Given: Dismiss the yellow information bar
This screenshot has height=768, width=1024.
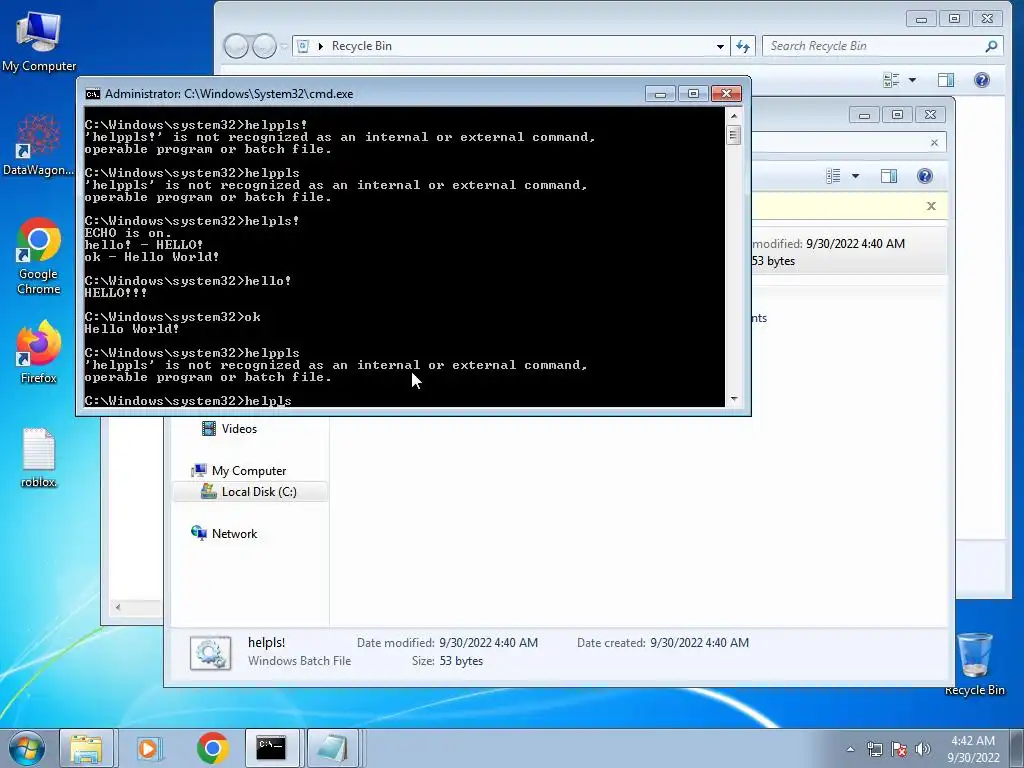Looking at the screenshot, I should click(x=931, y=206).
